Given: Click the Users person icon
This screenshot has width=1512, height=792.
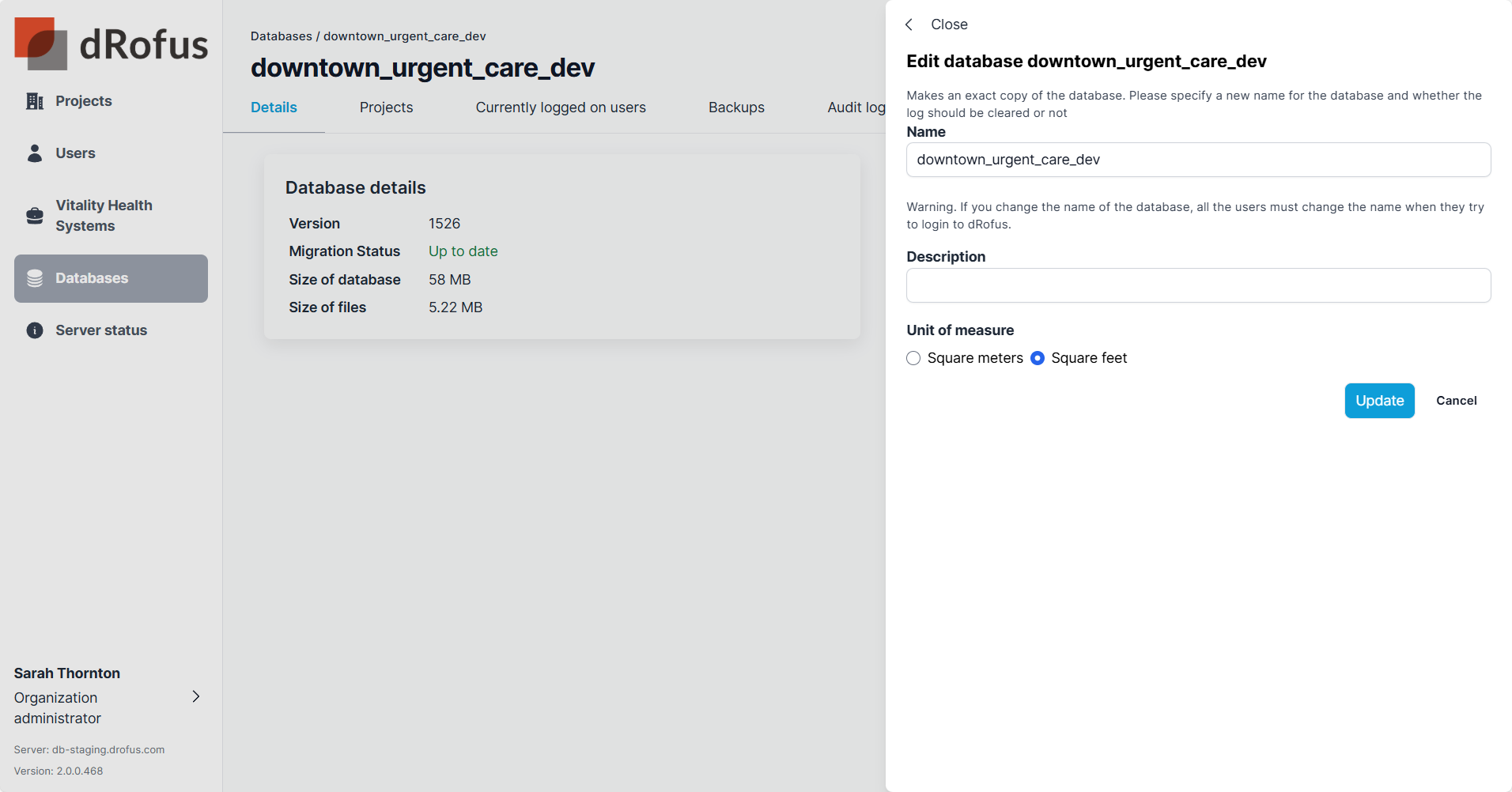Looking at the screenshot, I should 35,153.
